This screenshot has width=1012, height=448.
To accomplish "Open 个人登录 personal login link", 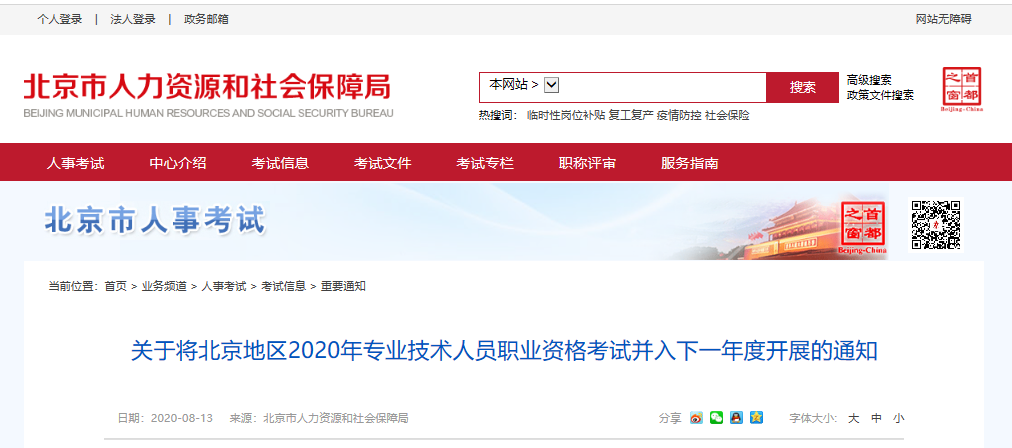I will tap(59, 19).
